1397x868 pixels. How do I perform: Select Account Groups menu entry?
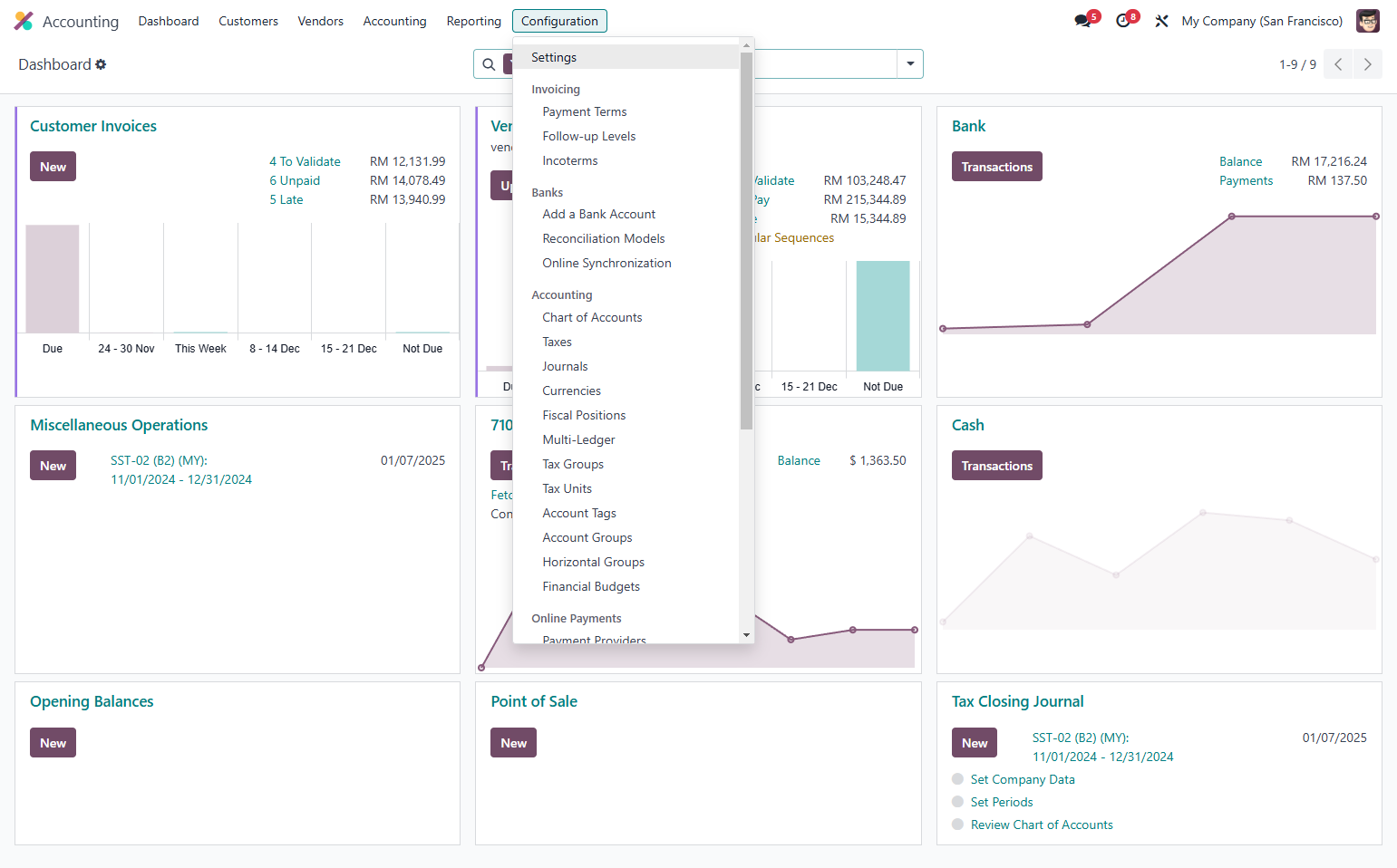(626, 537)
